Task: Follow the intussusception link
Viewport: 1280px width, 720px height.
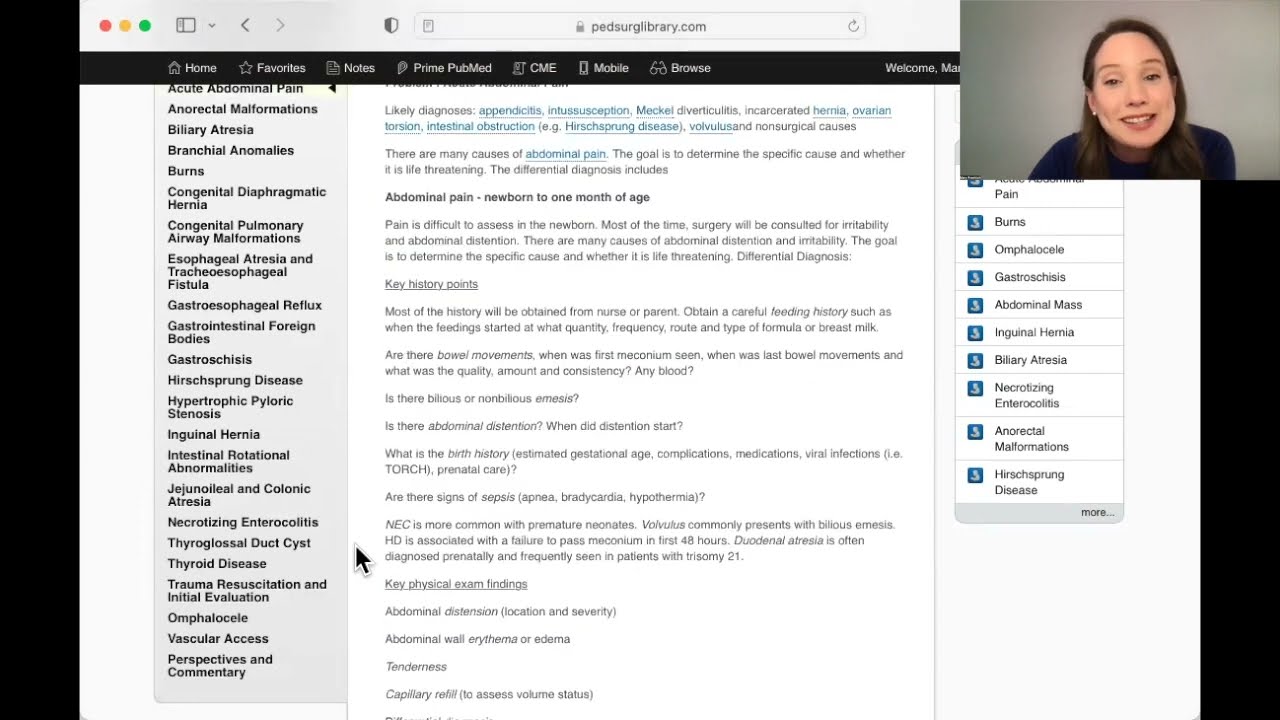Action: pos(589,111)
